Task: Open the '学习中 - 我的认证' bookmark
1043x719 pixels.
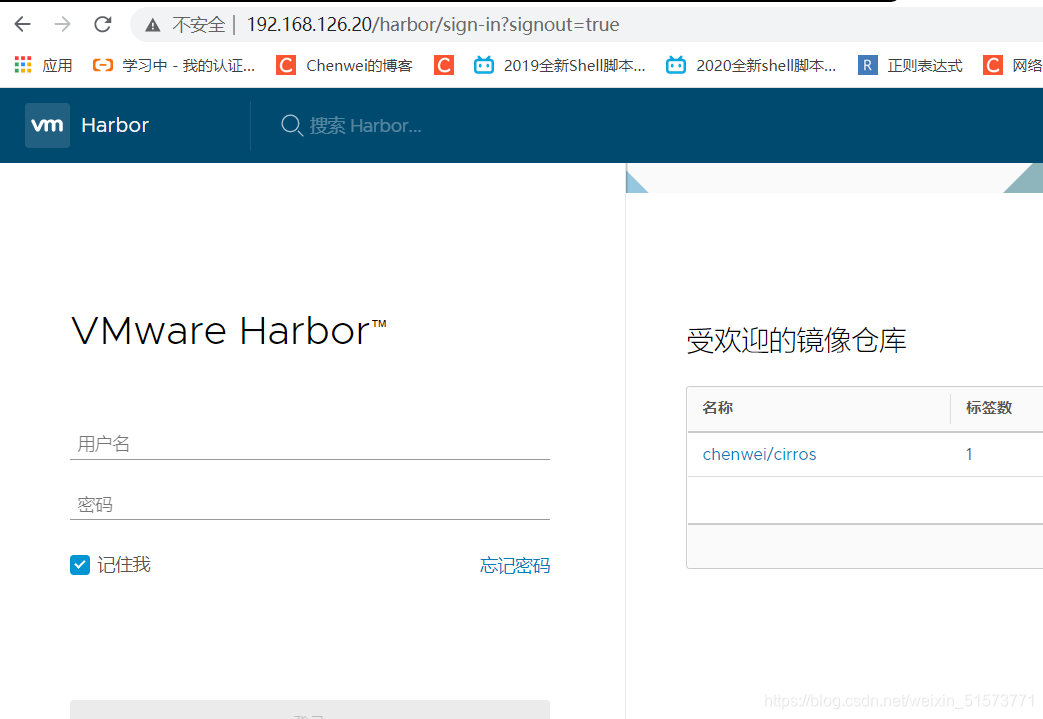Action: pos(174,65)
